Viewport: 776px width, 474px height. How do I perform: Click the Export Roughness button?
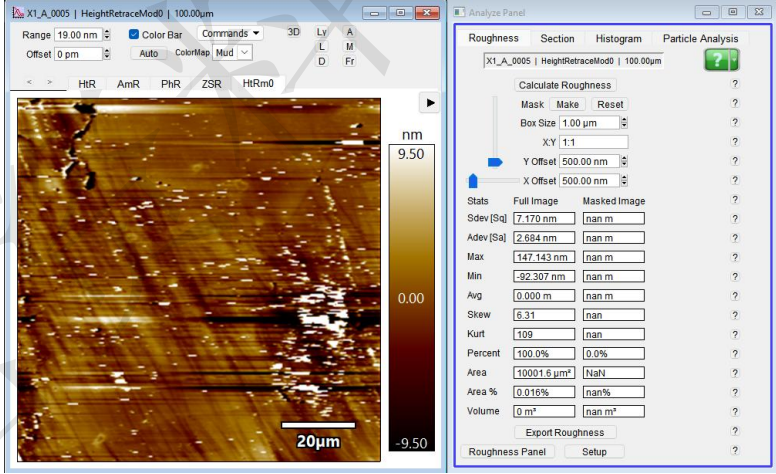[x=566, y=432]
